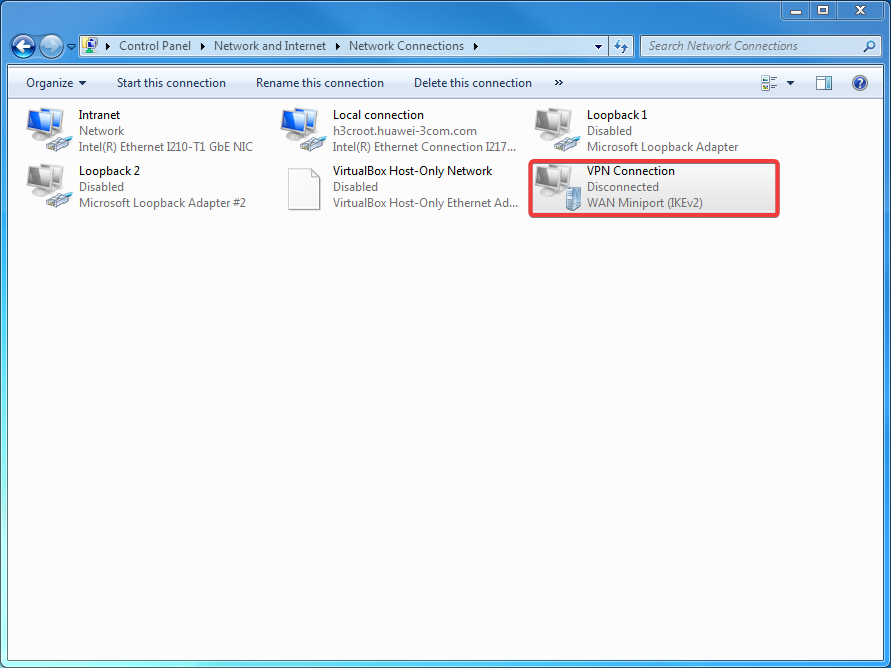Open the recent pages dropdown arrow
This screenshot has height=668, width=891.
click(72, 47)
